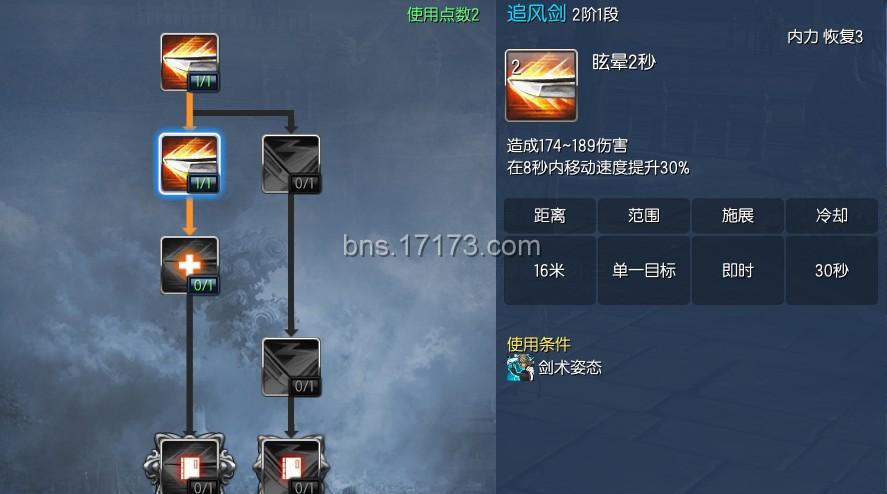Click the bottom-left ornate book skill node

(190, 464)
